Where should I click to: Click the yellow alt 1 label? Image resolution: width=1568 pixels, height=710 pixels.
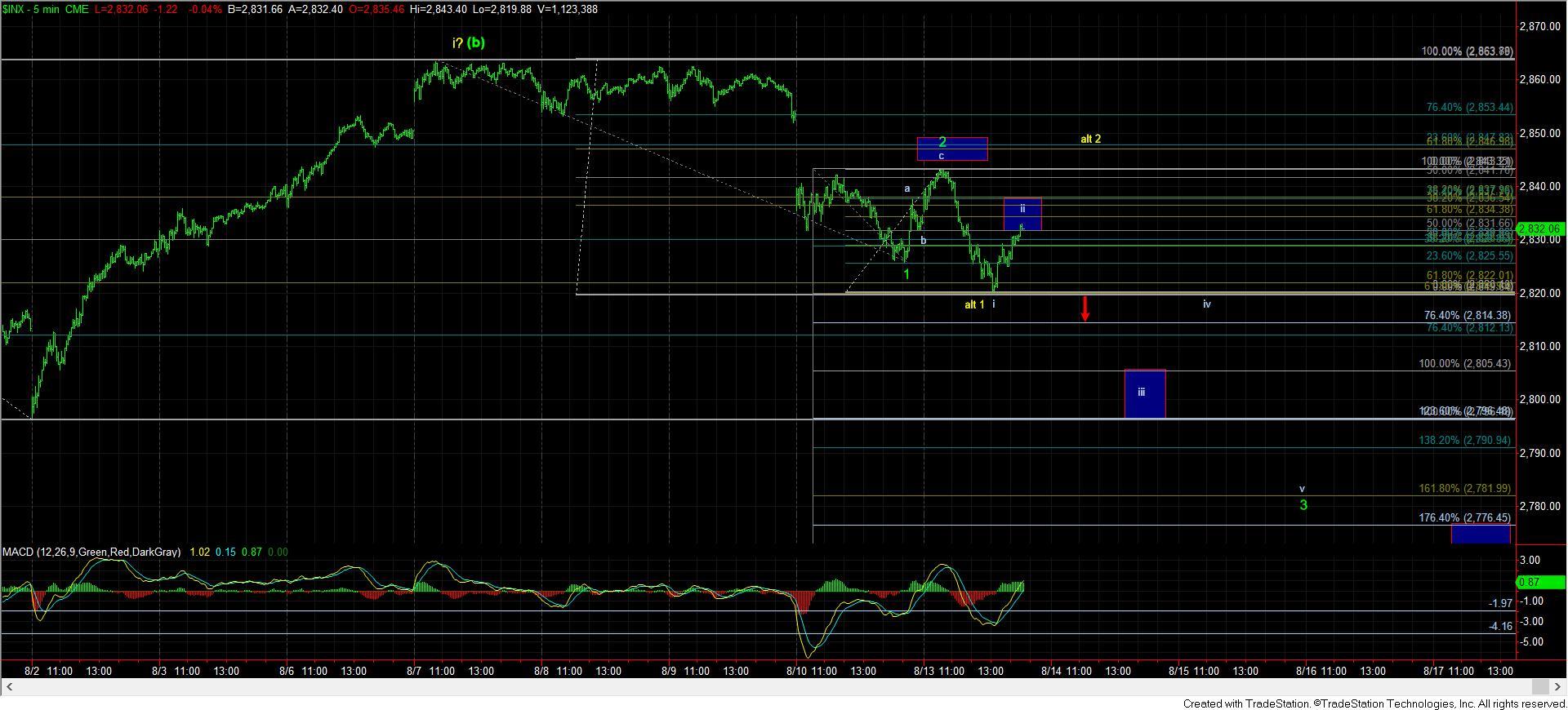(974, 304)
